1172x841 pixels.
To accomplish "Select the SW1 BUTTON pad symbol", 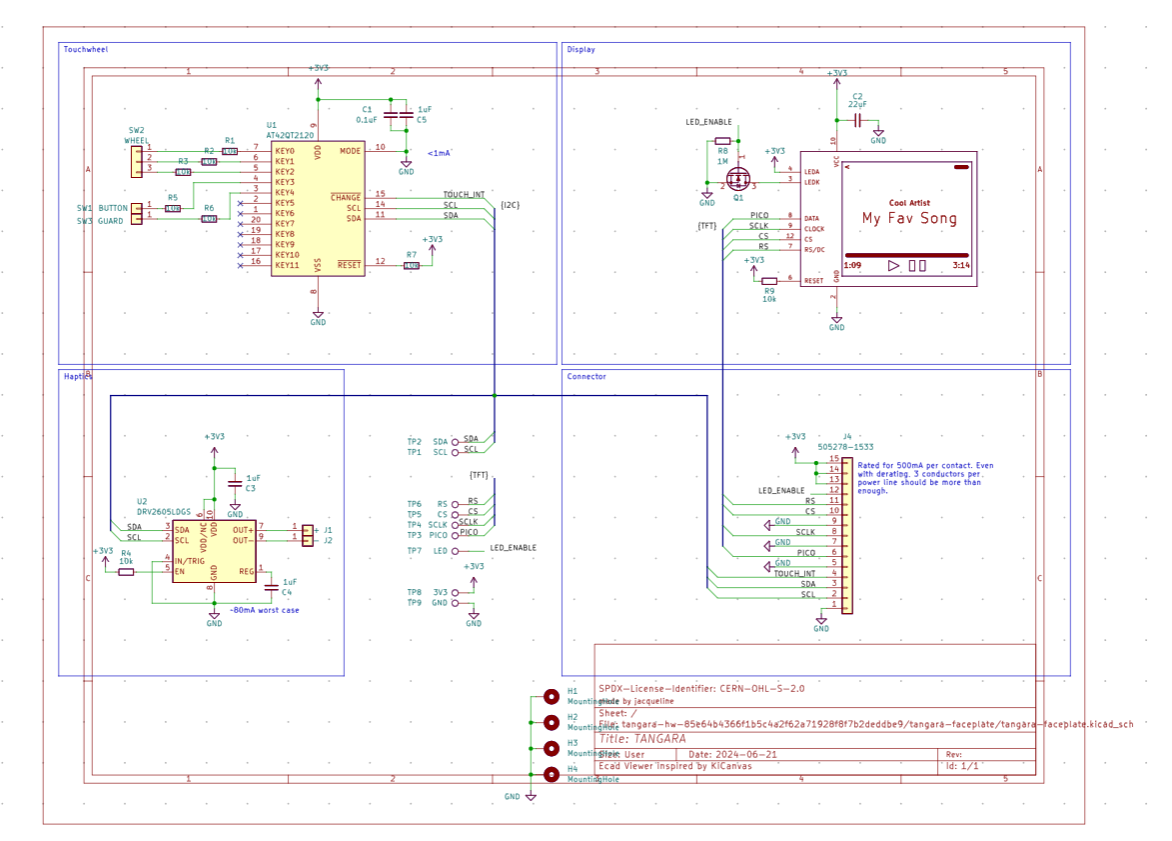I will click(137, 208).
